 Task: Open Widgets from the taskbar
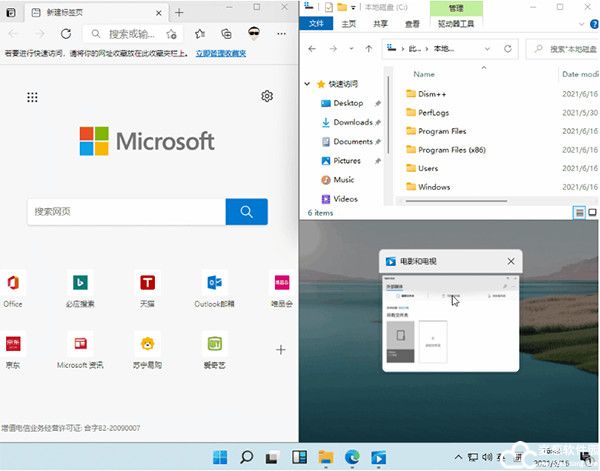pyautogui.click(x=299, y=457)
